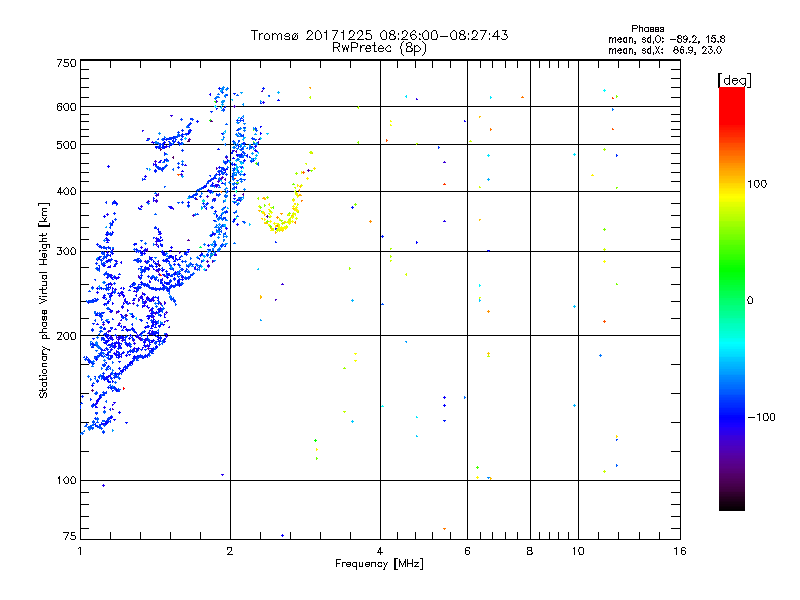Click the y-axis label "750"
This screenshot has width=800, height=600.
click(x=66, y=63)
